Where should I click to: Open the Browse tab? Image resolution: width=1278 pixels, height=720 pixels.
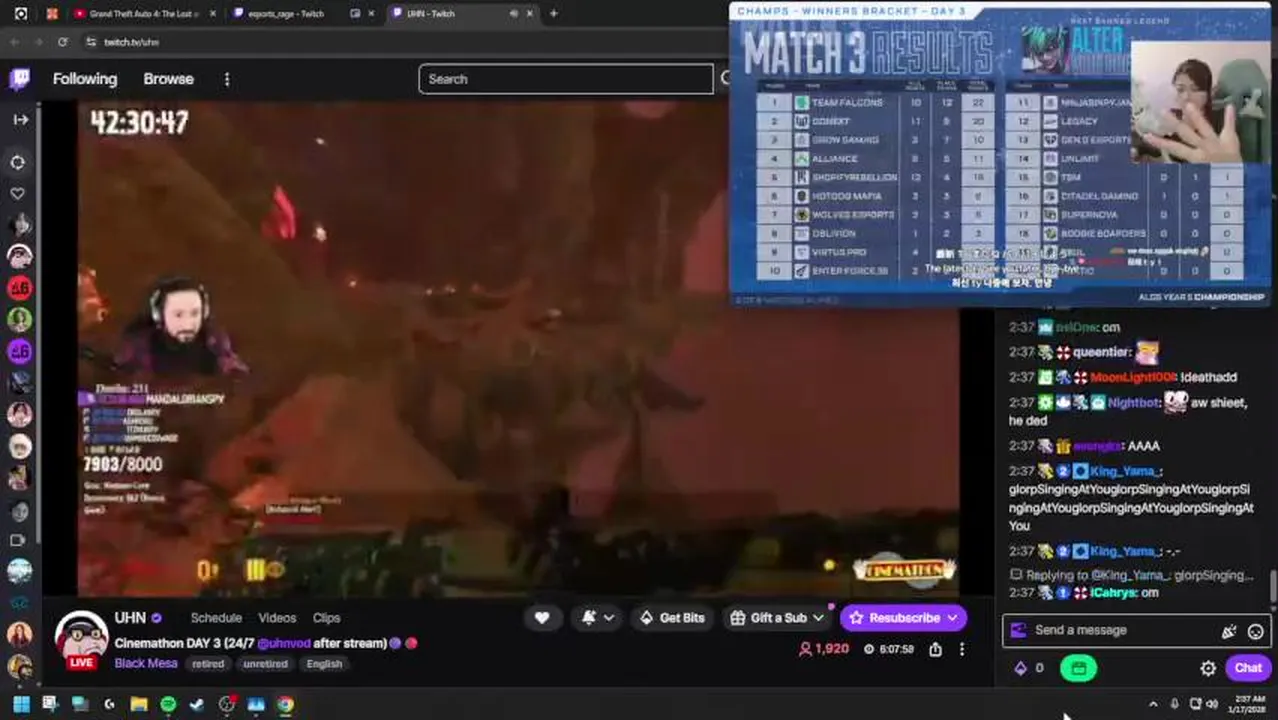coord(168,79)
